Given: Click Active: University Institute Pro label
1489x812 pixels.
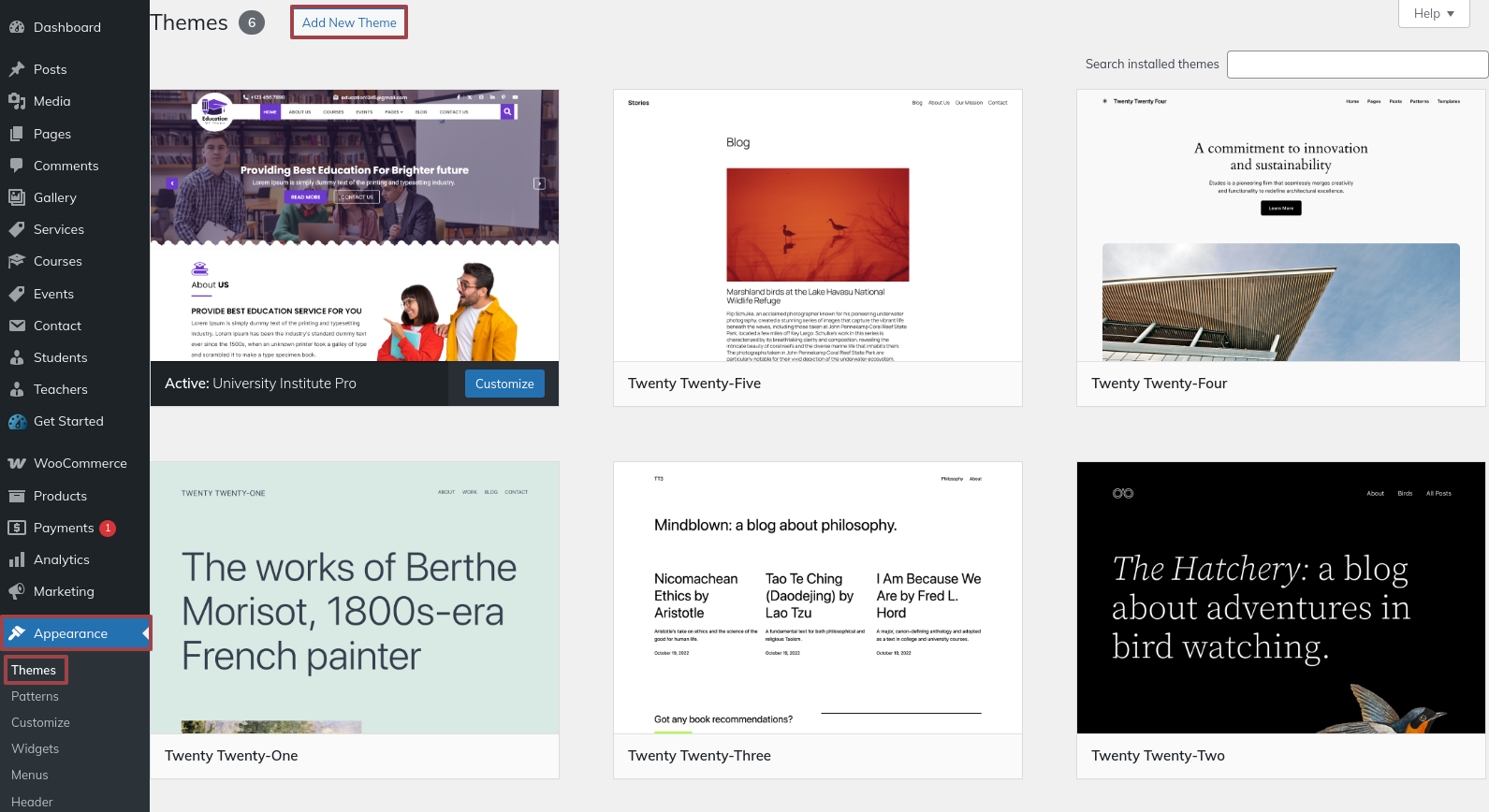Looking at the screenshot, I should (x=260, y=384).
